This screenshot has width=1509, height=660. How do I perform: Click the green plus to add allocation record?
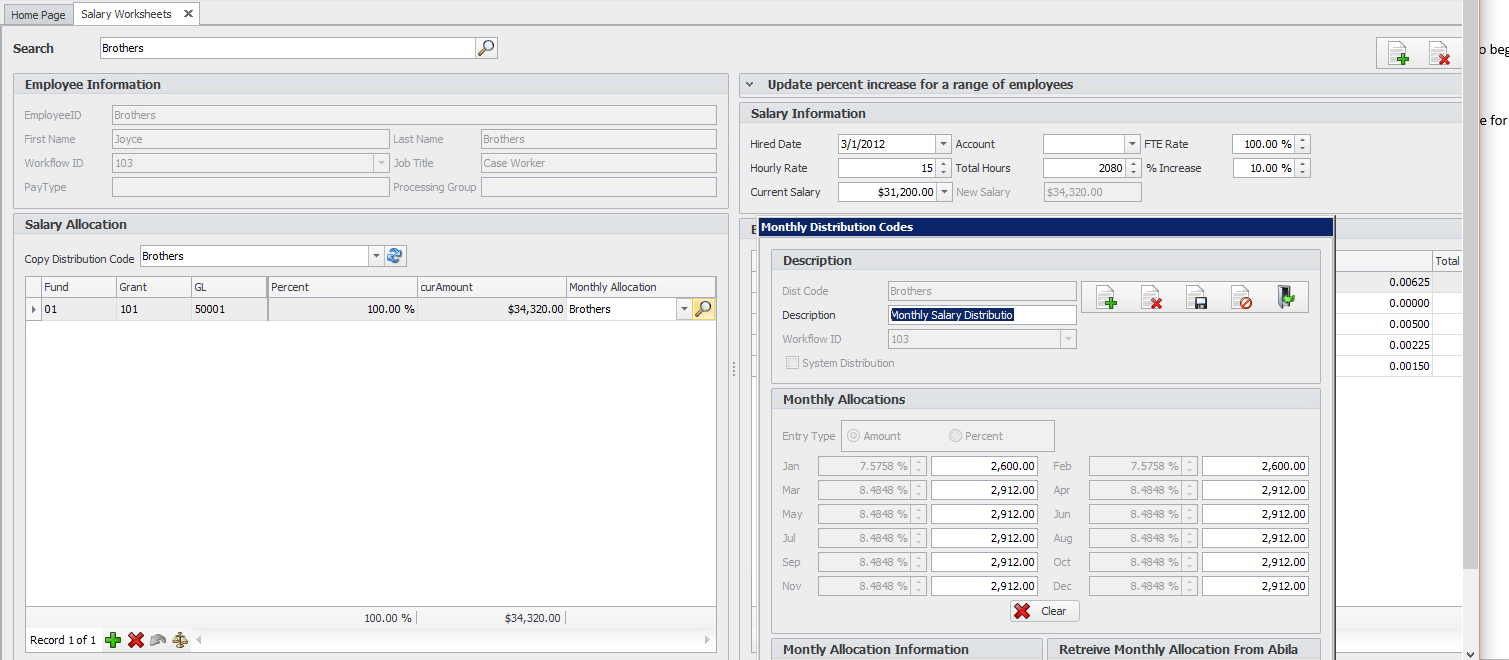click(x=113, y=640)
